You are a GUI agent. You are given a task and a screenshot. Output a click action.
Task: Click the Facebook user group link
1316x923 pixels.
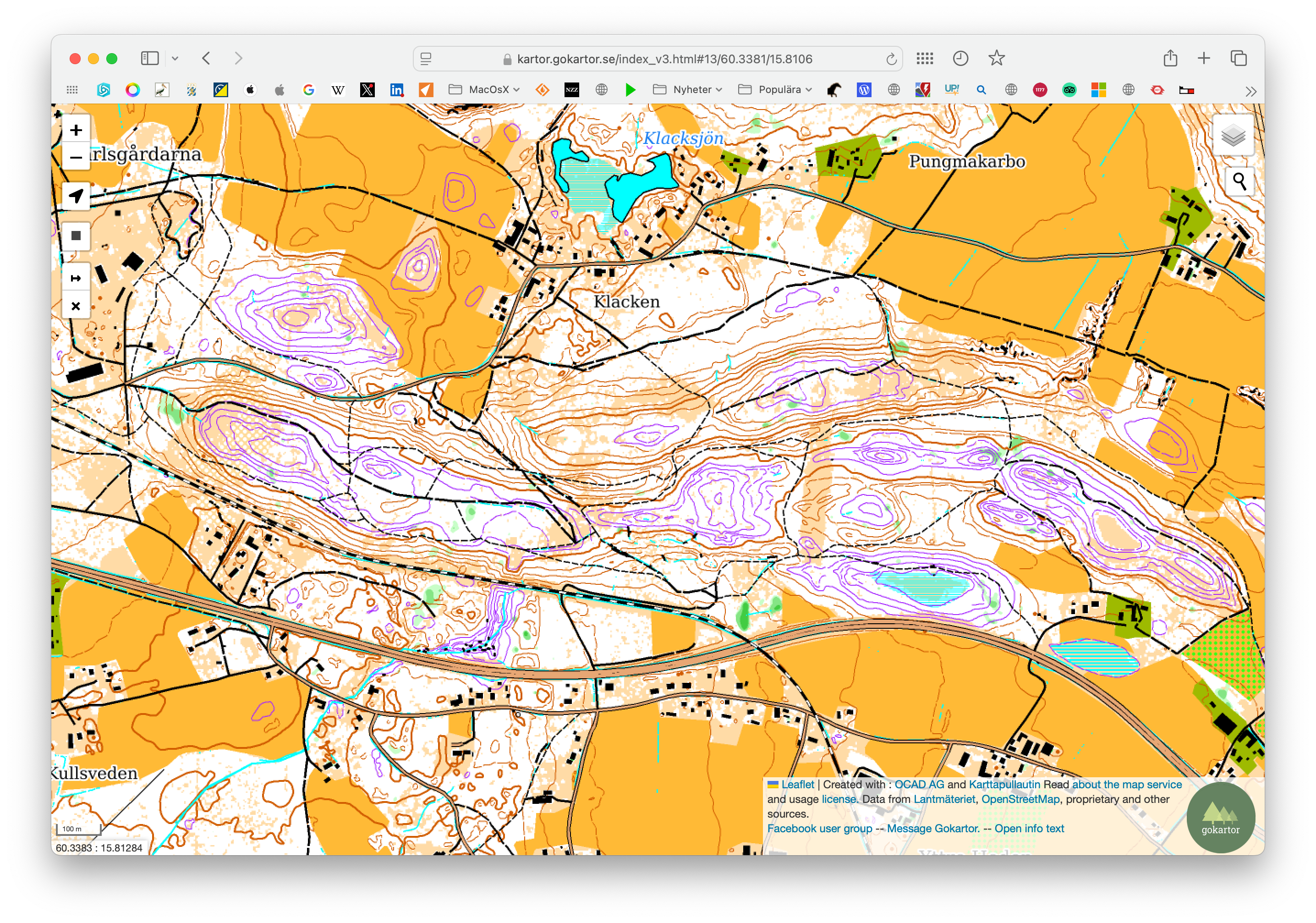pos(819,829)
